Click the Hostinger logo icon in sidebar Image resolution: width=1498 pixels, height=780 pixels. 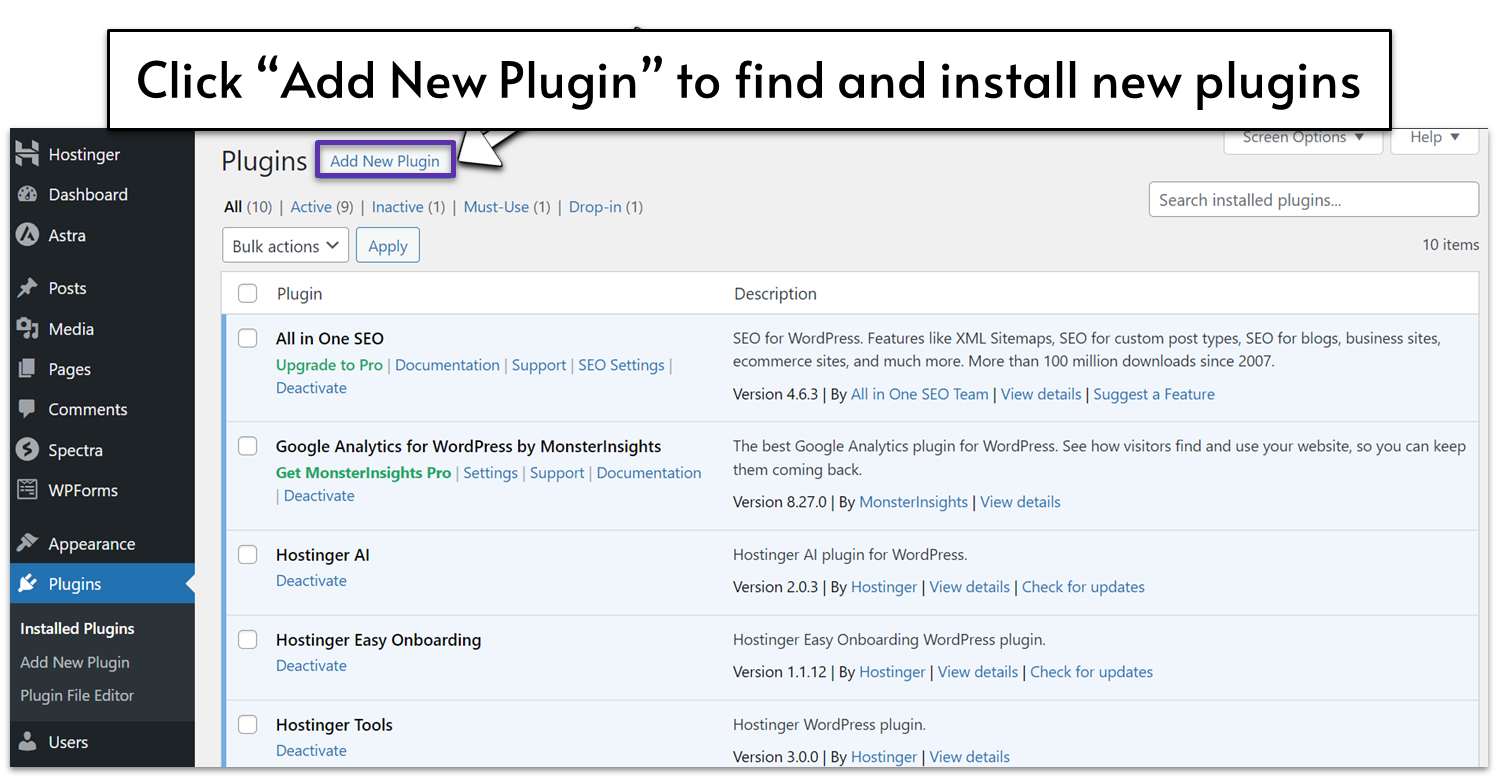pos(28,155)
